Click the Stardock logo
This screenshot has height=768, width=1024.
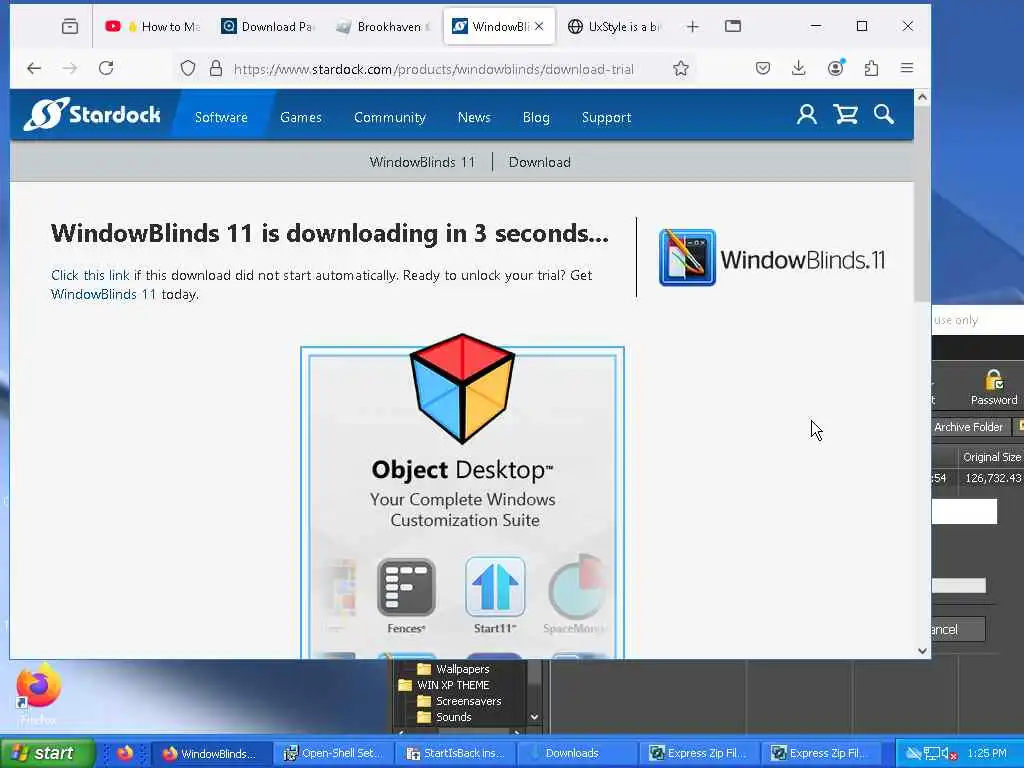[x=92, y=114]
